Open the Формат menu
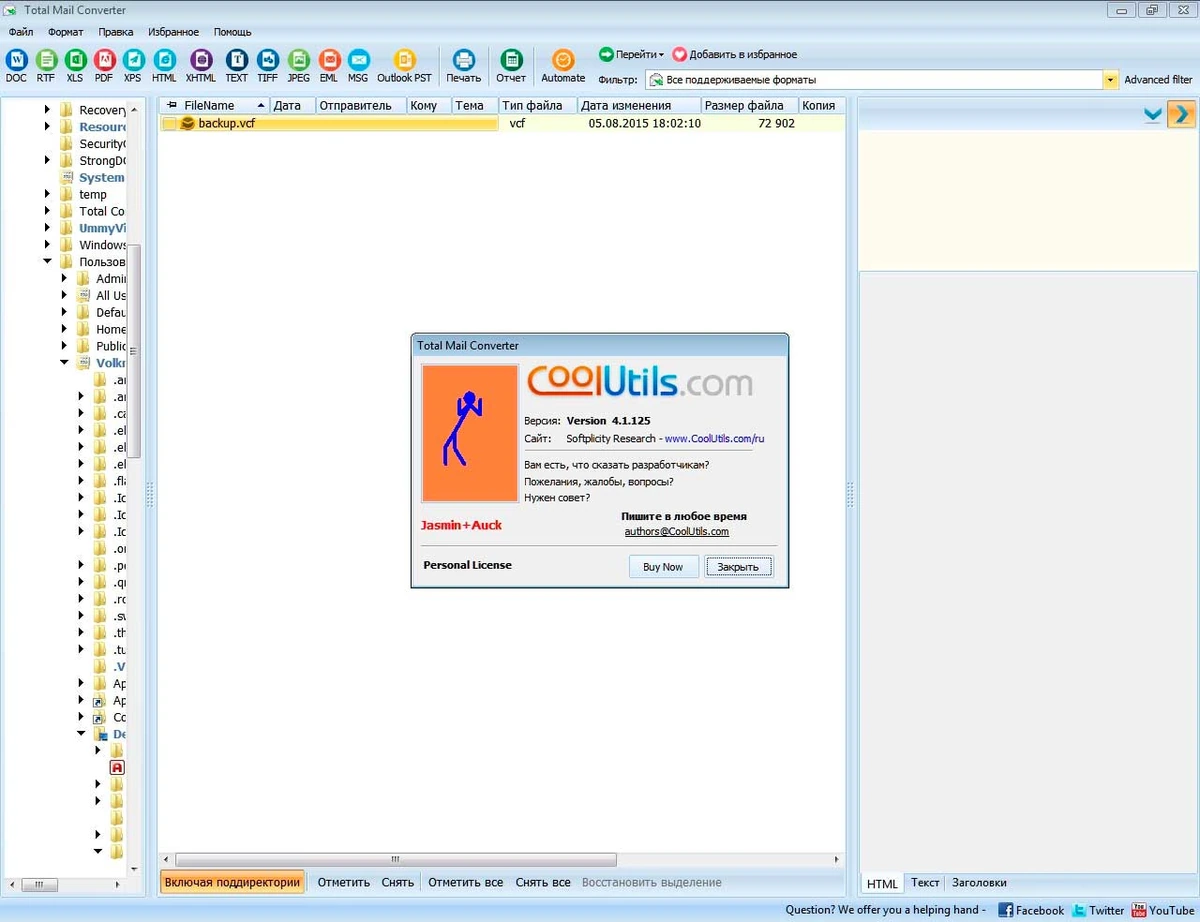Image resolution: width=1200 pixels, height=922 pixels. tap(66, 32)
